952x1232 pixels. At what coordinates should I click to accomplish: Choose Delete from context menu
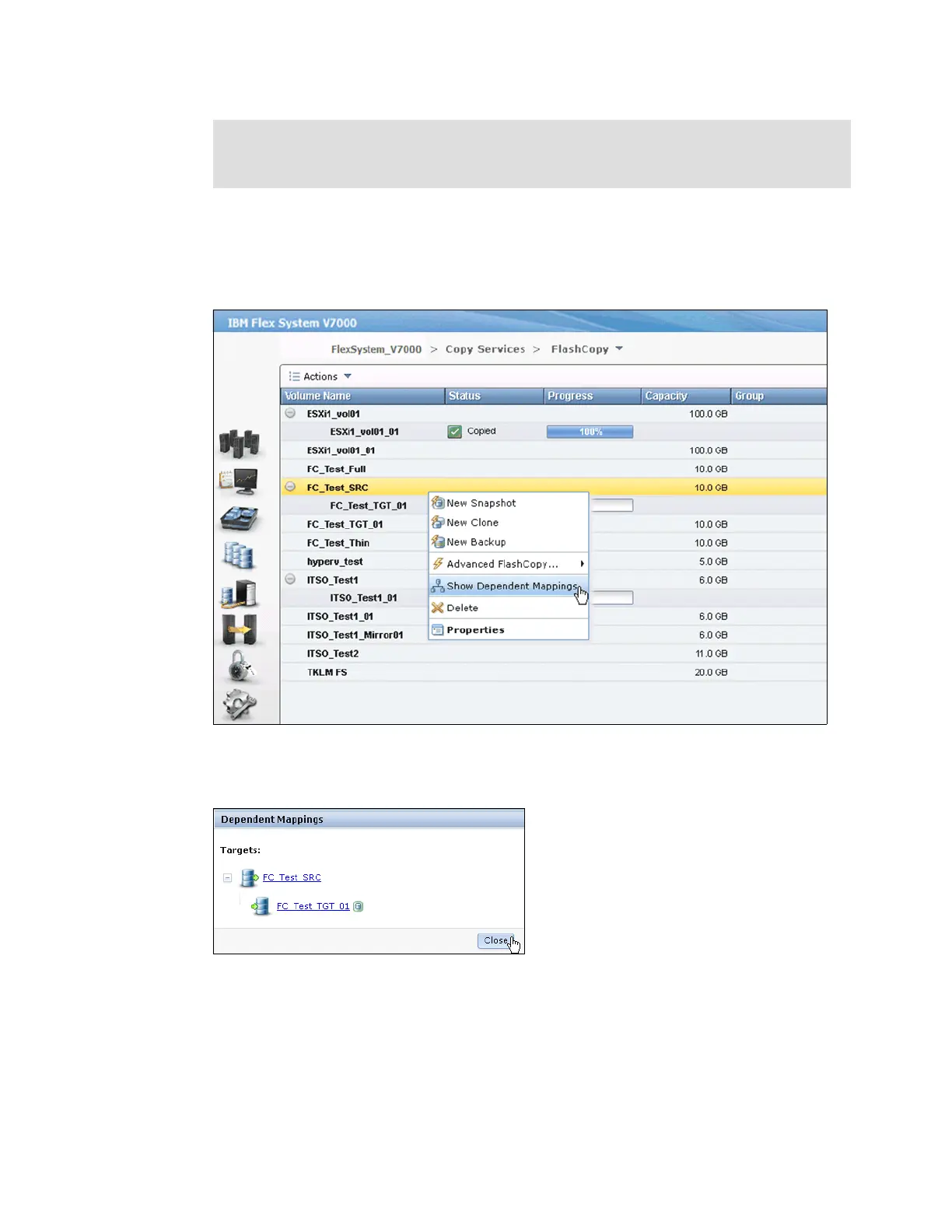[509, 608]
